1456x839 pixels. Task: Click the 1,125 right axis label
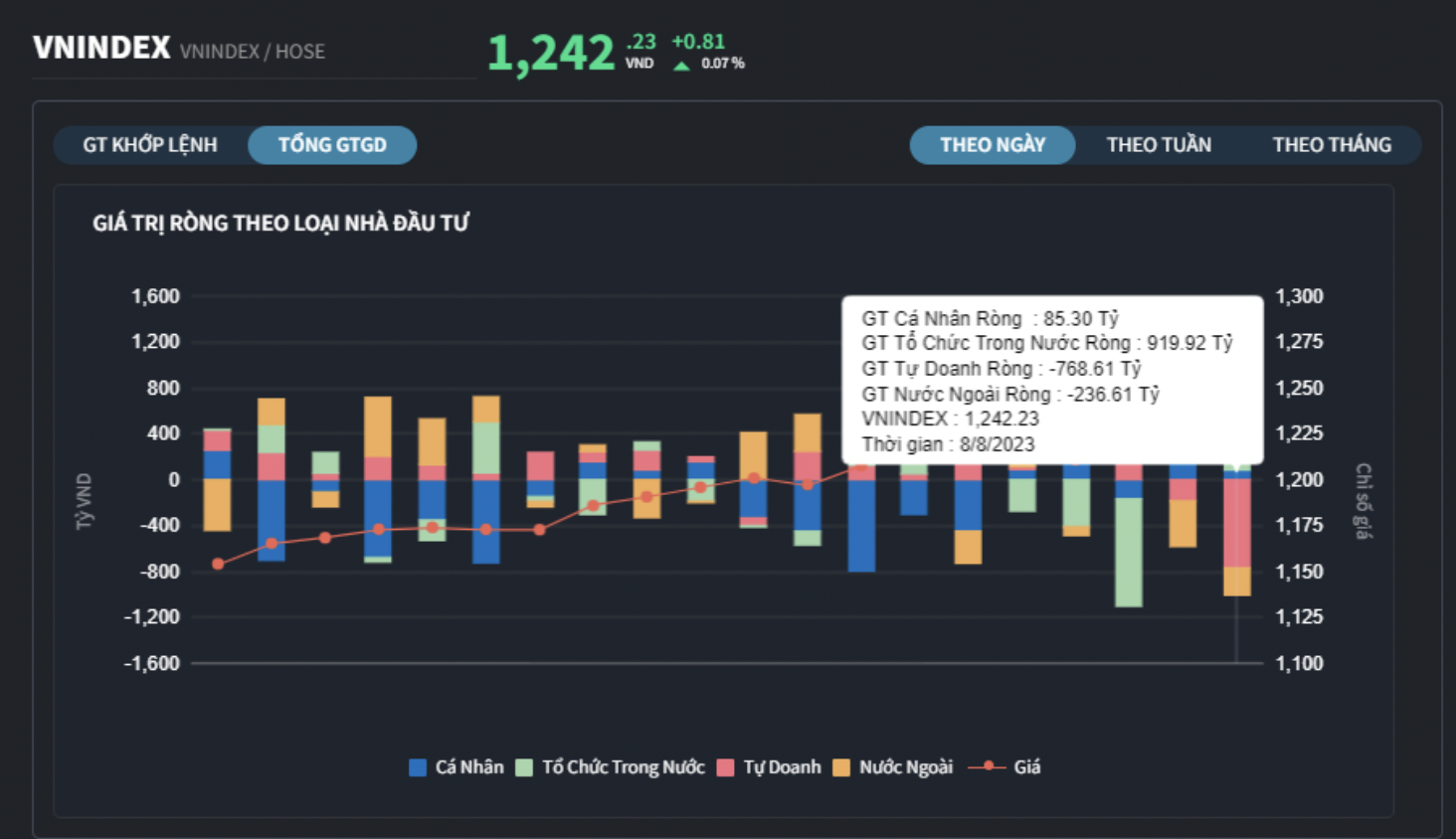click(x=1300, y=617)
